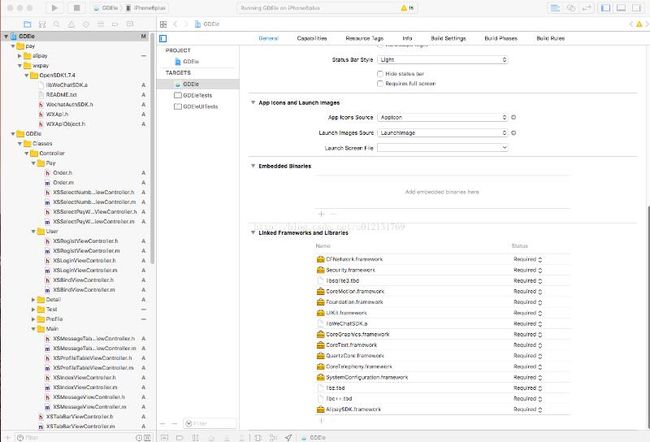The height and width of the screenshot is (442, 650).
Task: Open App Icons Source asset arrow button
Action: pyautogui.click(x=513, y=117)
